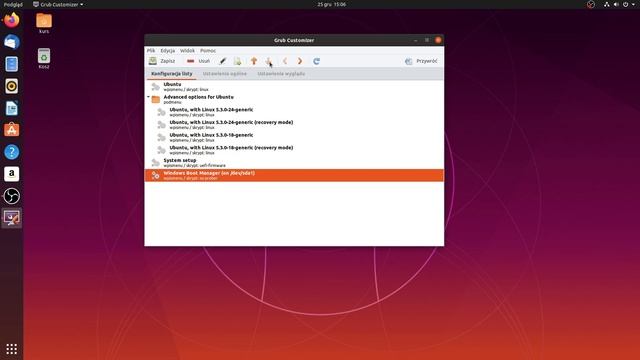Click gear icon of System setup row

point(156,163)
